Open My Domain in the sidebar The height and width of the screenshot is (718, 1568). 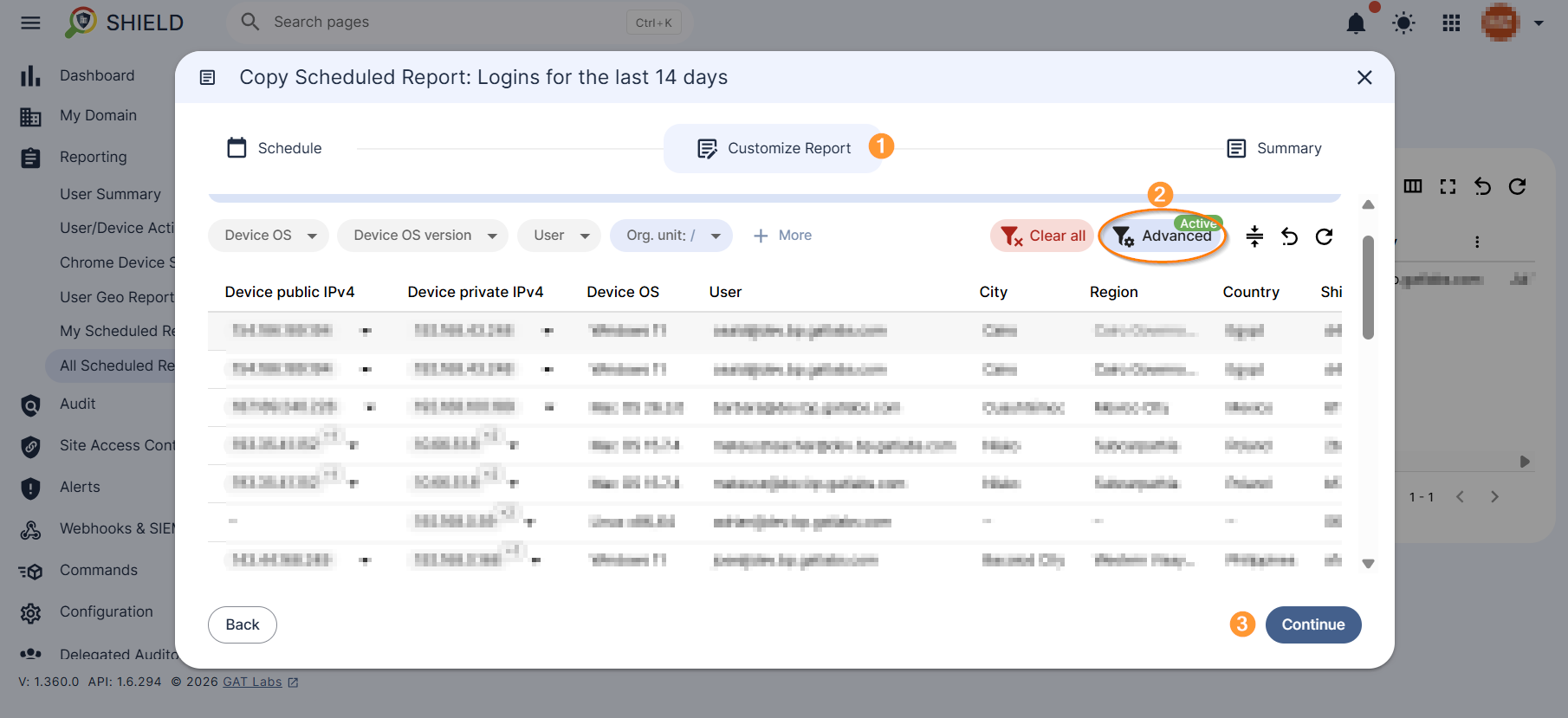pos(98,115)
